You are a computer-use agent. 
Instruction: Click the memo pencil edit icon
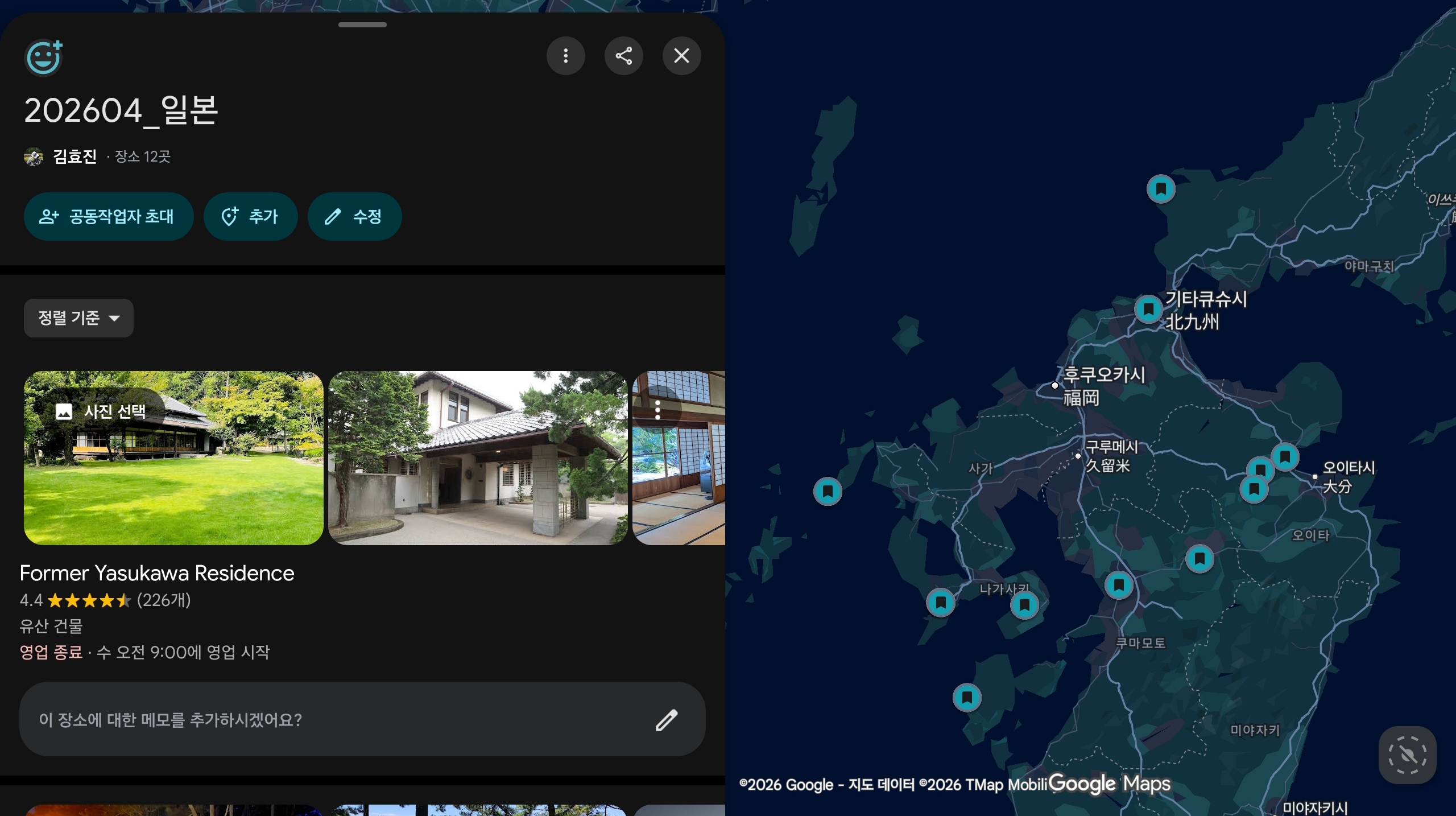click(666, 720)
